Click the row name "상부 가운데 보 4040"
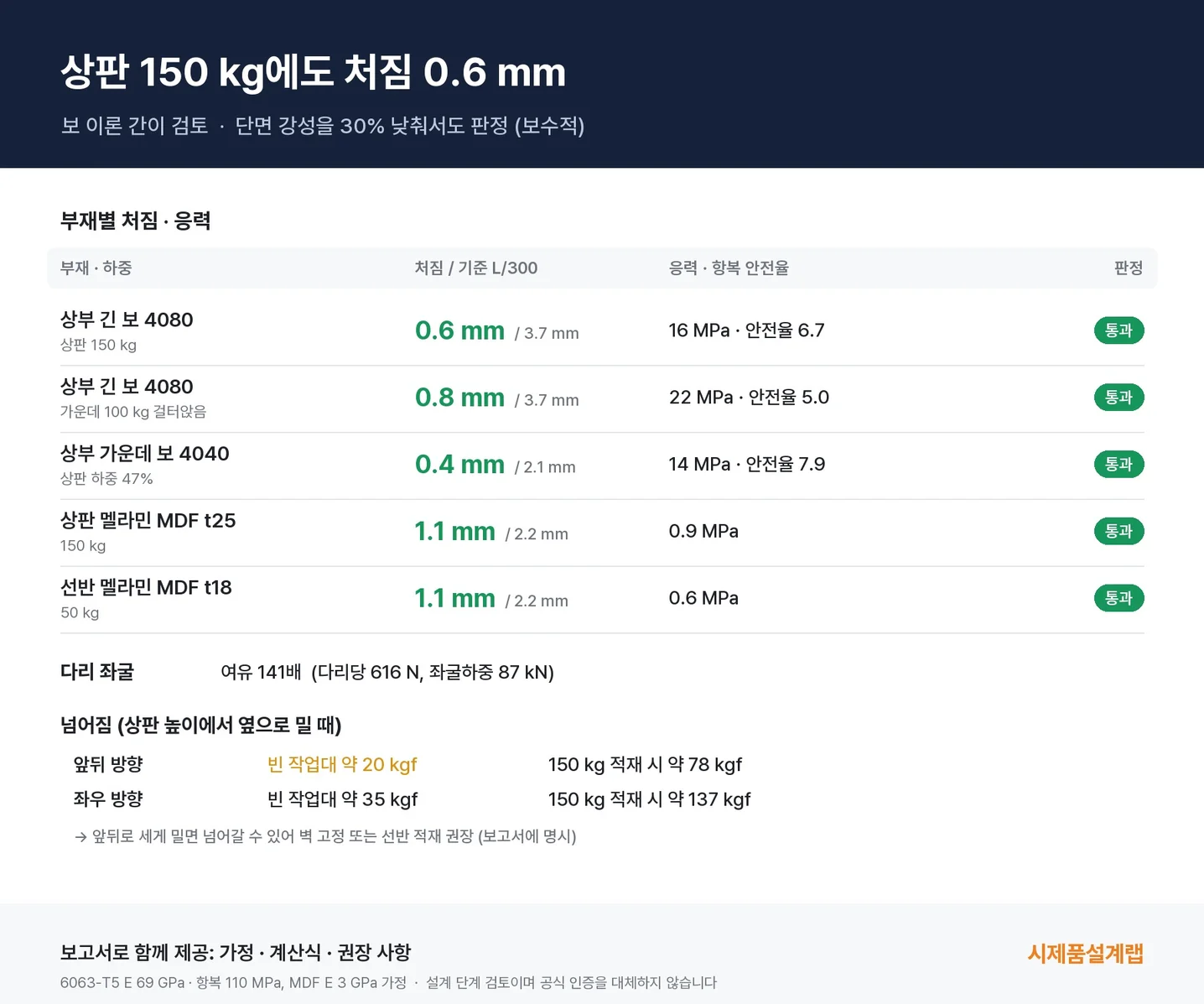 pyautogui.click(x=144, y=454)
